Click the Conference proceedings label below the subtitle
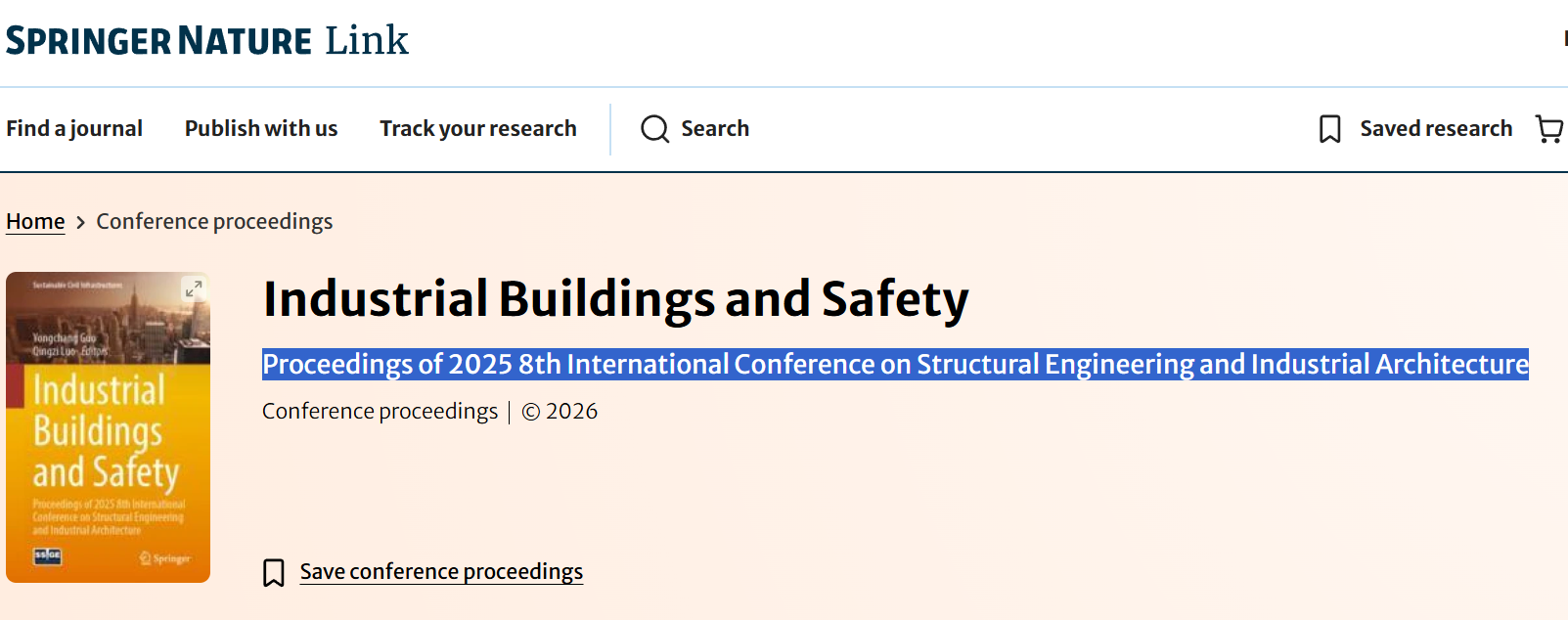This screenshot has height=620, width=1568. tap(380, 412)
